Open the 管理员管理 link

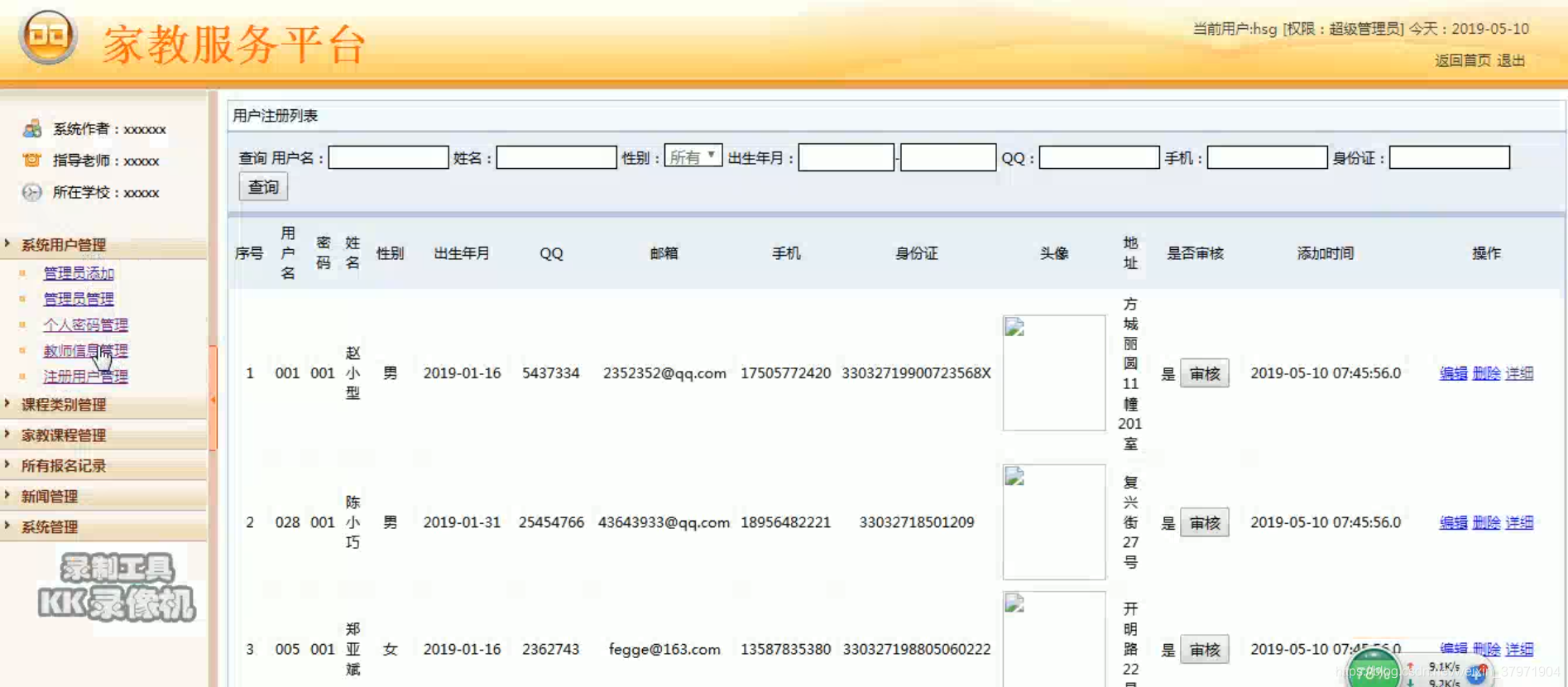point(79,299)
